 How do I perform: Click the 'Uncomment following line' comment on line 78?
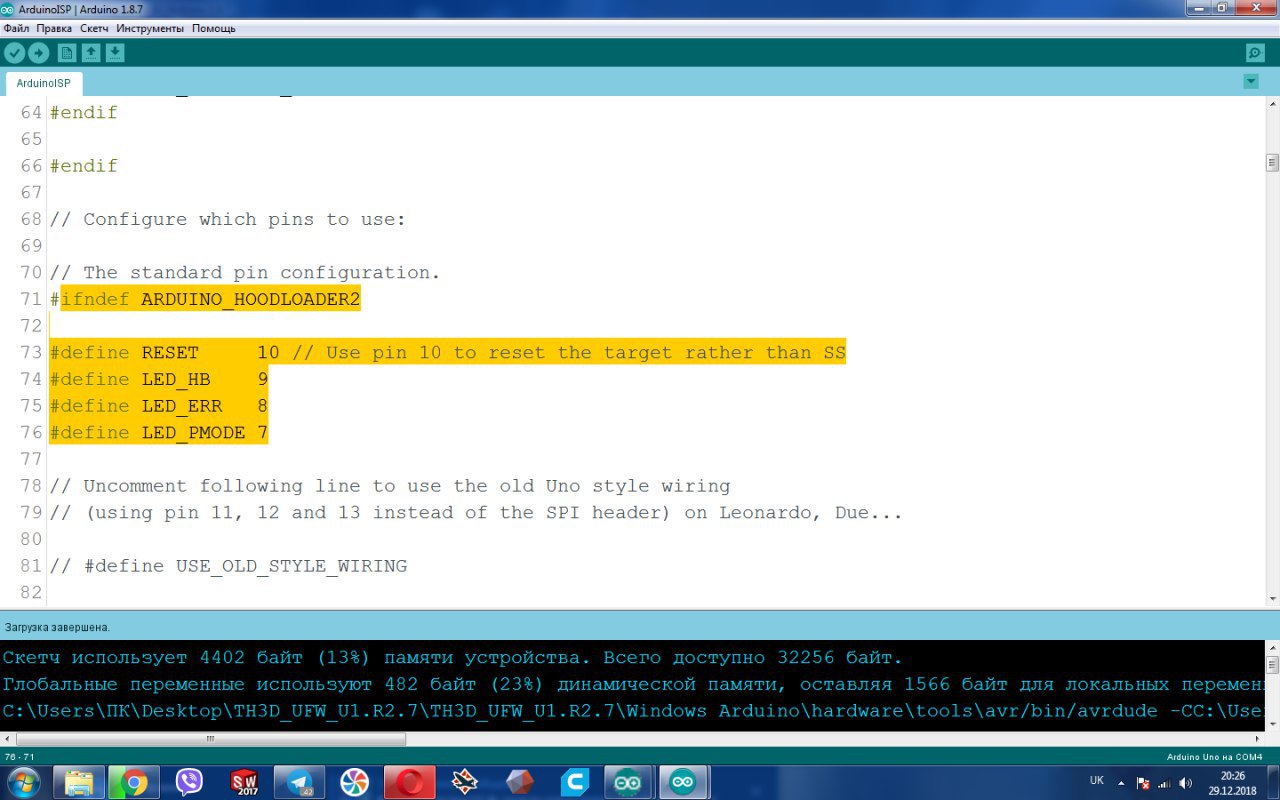(390, 486)
